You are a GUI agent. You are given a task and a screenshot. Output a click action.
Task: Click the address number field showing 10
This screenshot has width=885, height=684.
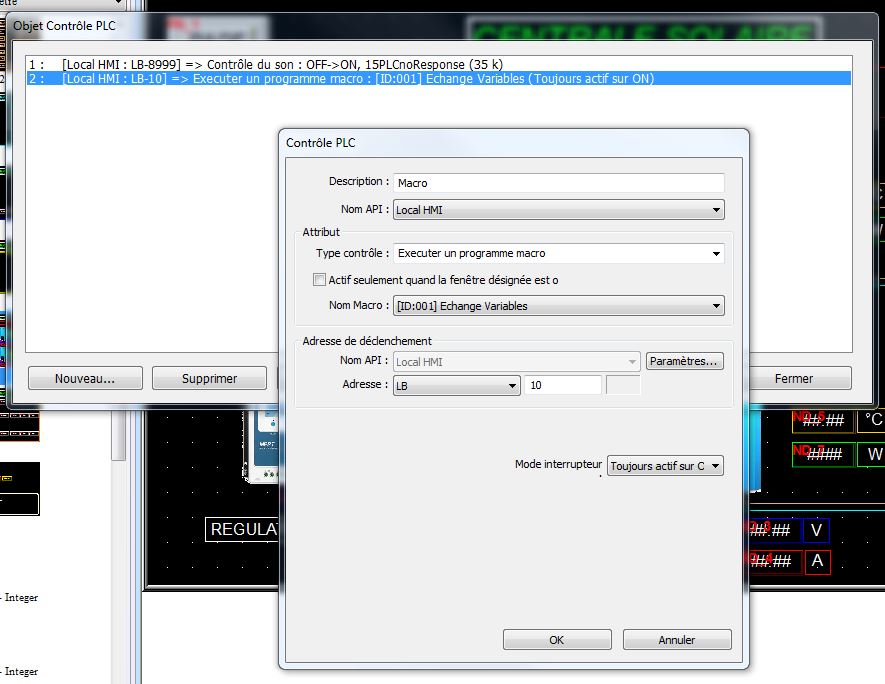[x=563, y=385]
